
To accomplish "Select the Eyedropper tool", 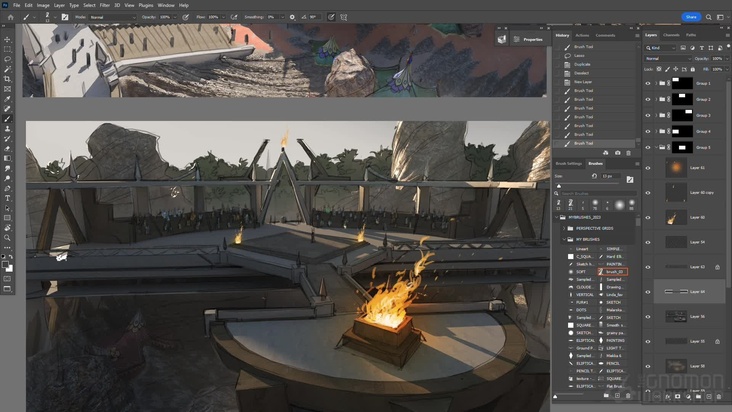I will pos(7,99).
